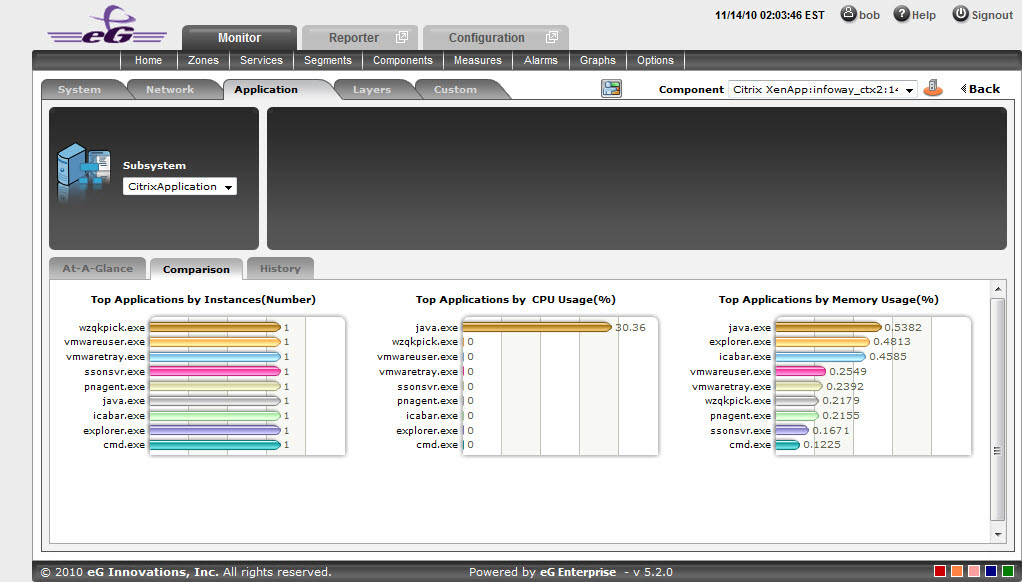Image resolution: width=1022 pixels, height=582 pixels.
Task: Click the ssonsvr.exe instances bar
Action: tap(215, 371)
